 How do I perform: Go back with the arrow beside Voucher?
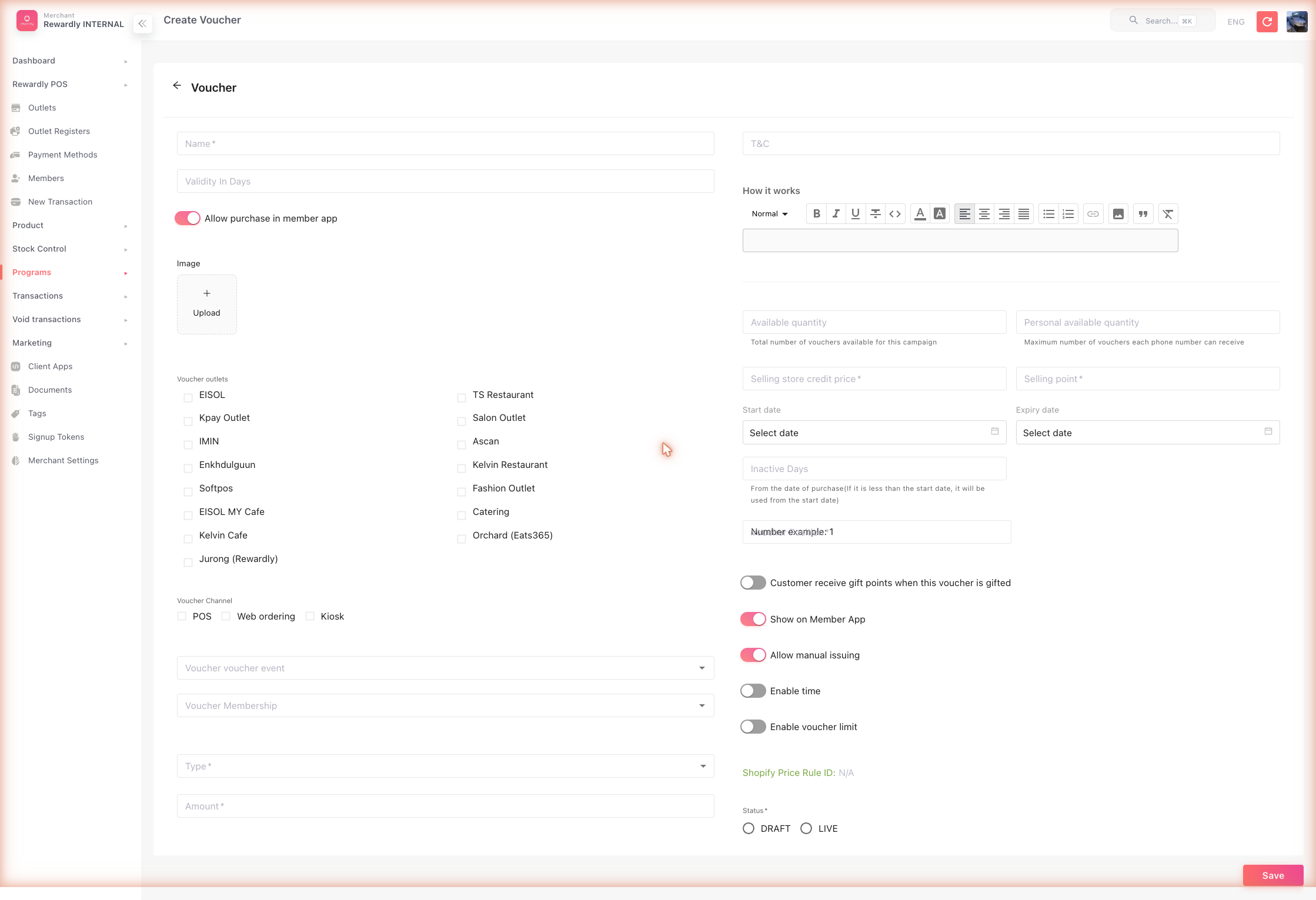coord(177,86)
